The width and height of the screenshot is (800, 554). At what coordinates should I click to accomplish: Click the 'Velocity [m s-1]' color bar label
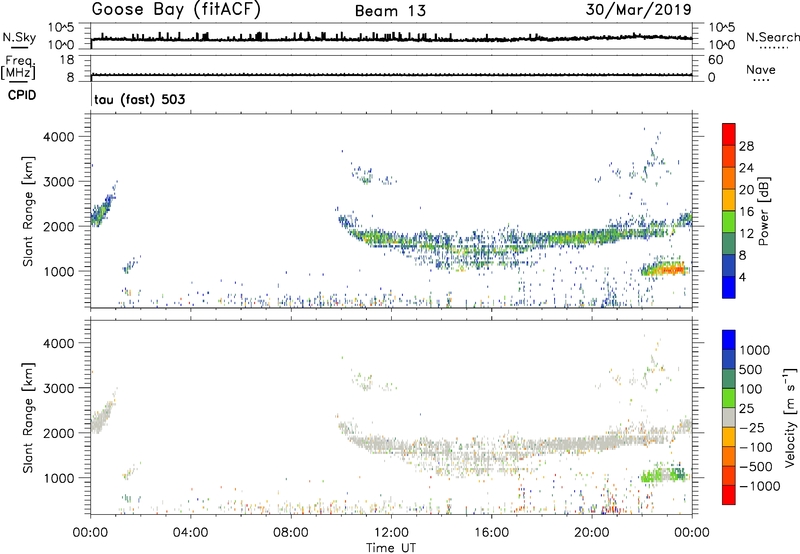790,417
